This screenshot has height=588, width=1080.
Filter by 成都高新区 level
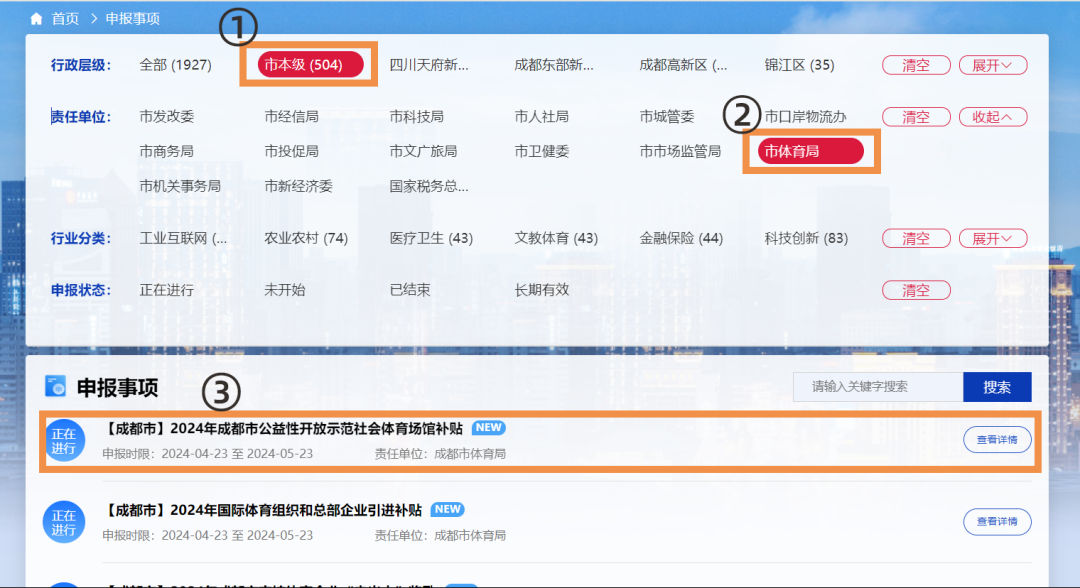click(683, 65)
